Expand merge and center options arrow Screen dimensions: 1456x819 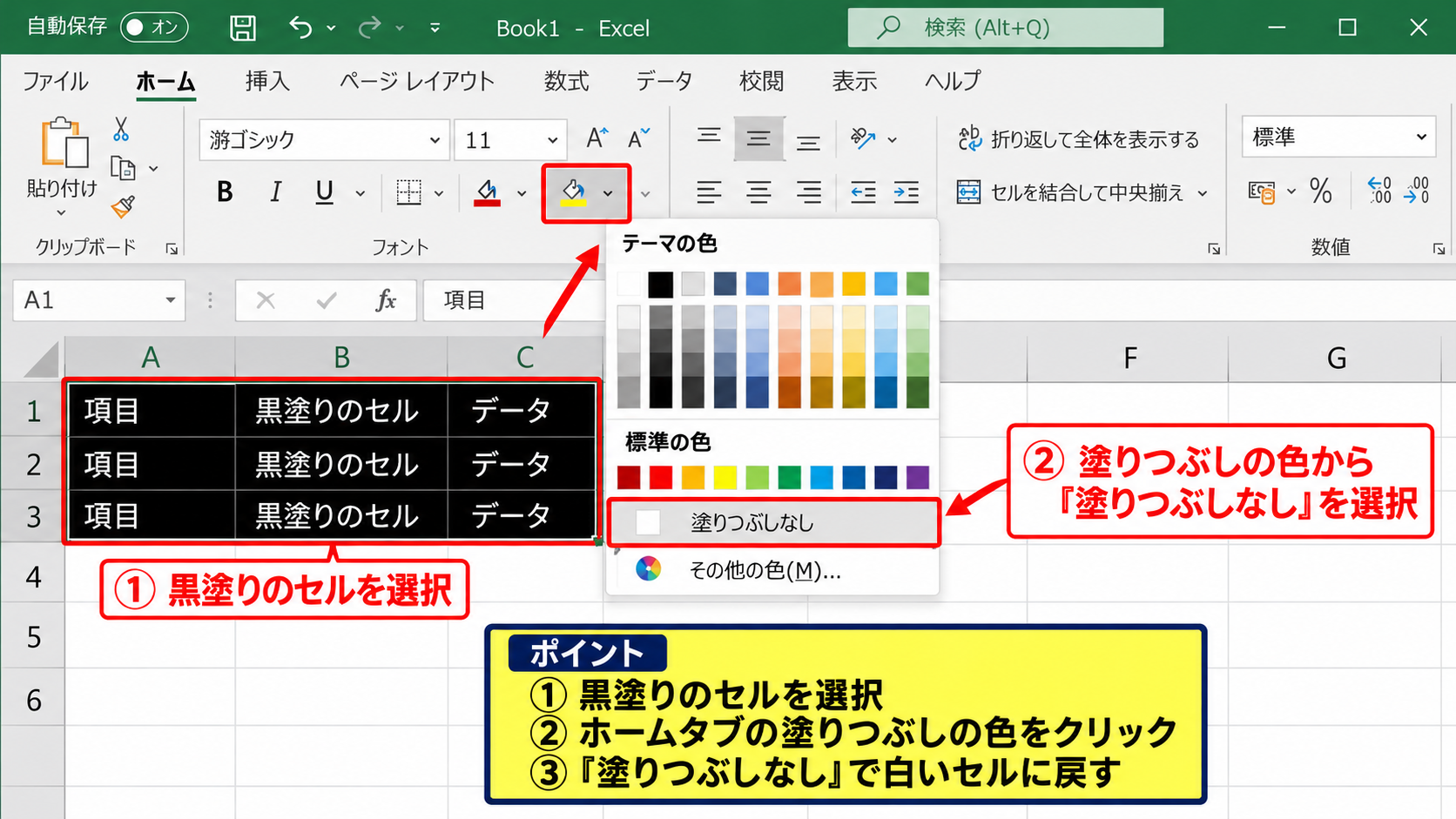1203,193
